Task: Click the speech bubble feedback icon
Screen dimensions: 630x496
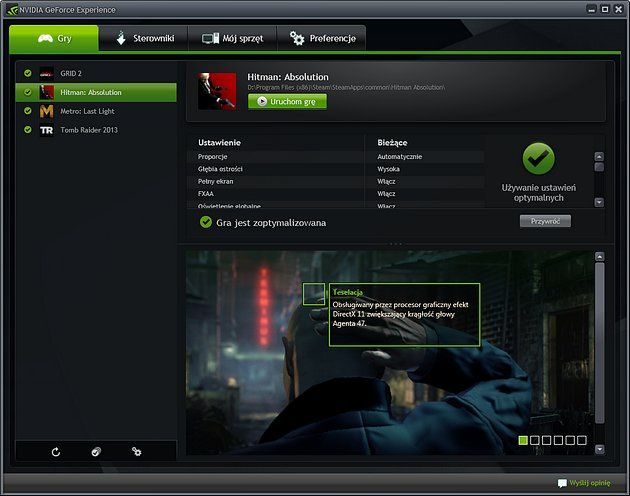Action: 562,483
